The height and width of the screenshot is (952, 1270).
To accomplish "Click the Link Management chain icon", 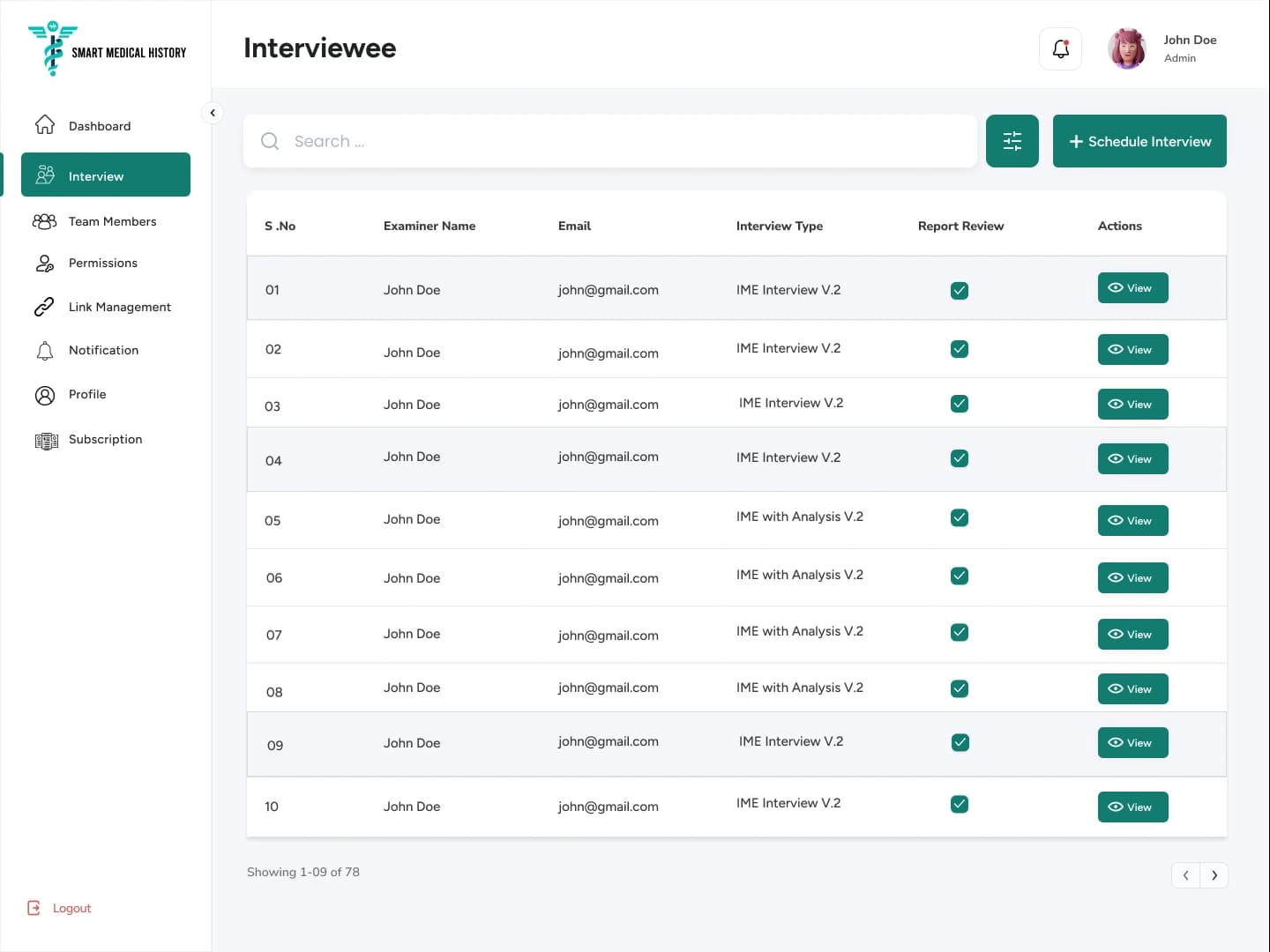I will point(44,307).
